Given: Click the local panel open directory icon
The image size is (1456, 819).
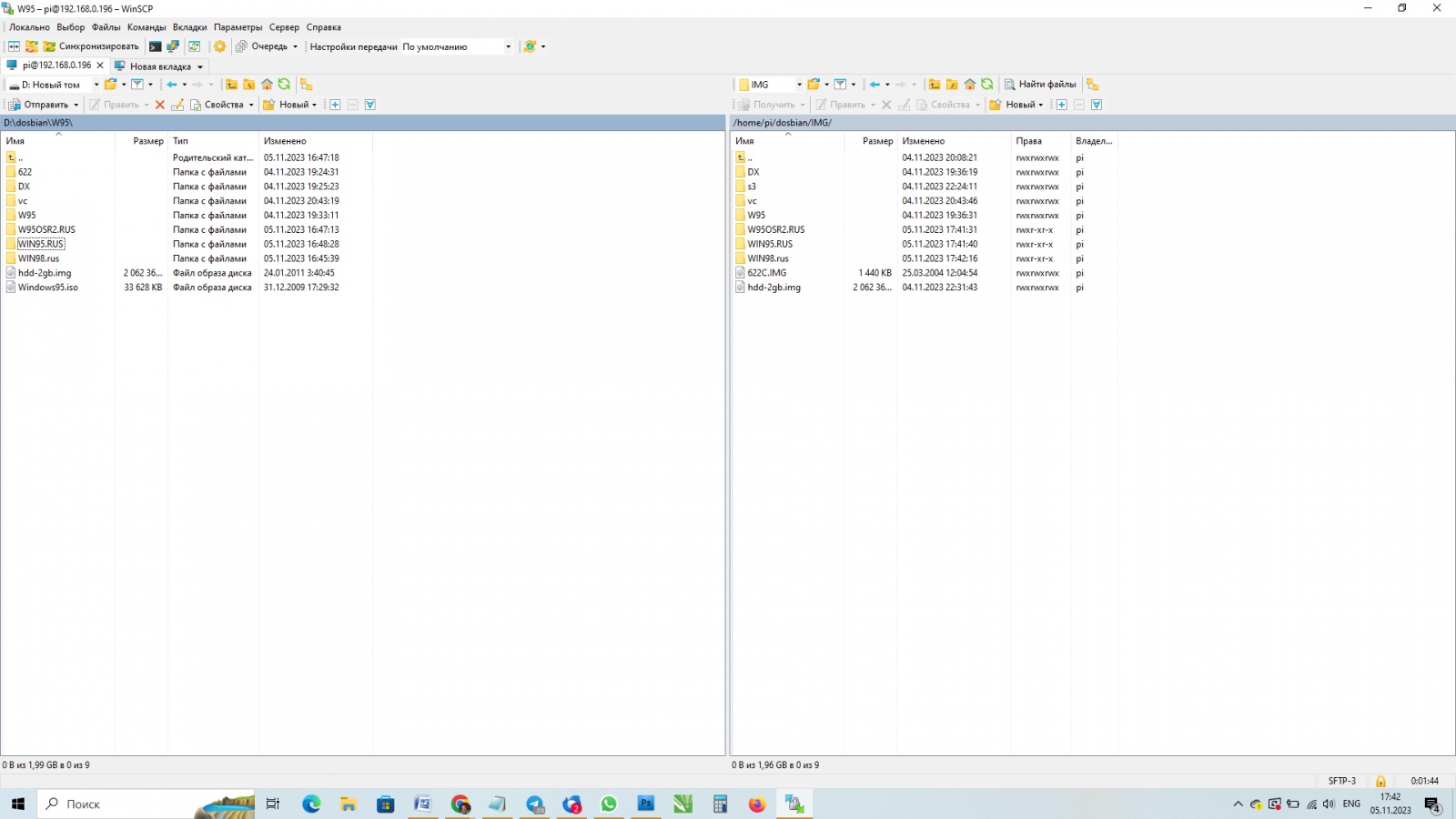Looking at the screenshot, I should point(111,85).
